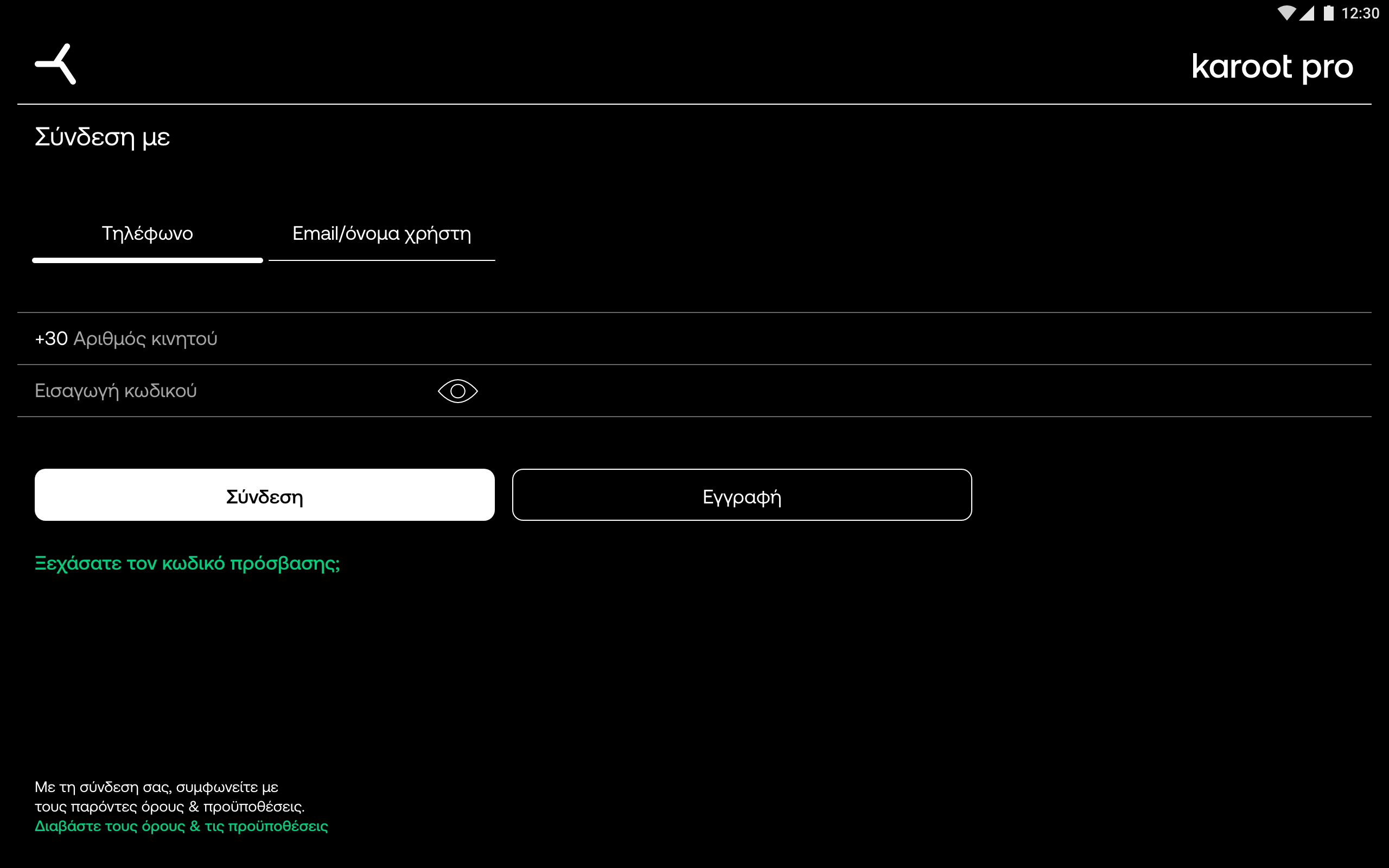Viewport: 1389px width, 868px height.
Task: Tap the karoot pro brand text
Action: pyautogui.click(x=1272, y=67)
